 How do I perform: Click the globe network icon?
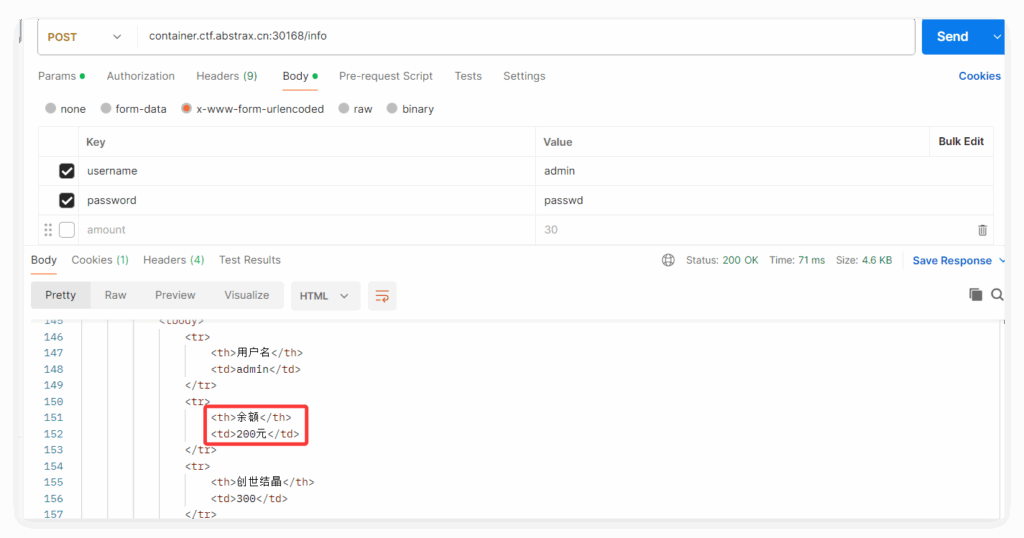click(x=668, y=260)
